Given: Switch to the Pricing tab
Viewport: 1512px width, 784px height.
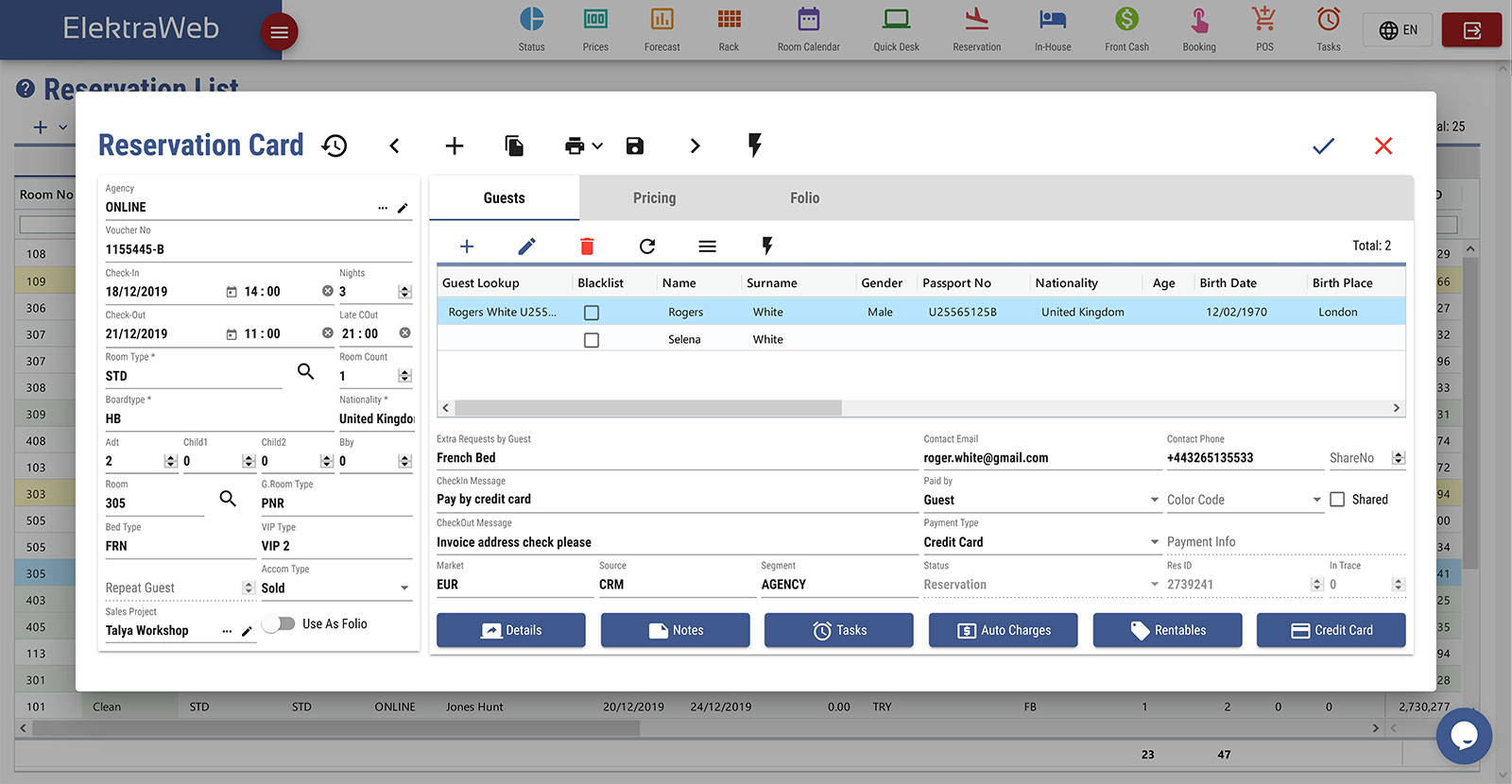Looking at the screenshot, I should point(654,198).
